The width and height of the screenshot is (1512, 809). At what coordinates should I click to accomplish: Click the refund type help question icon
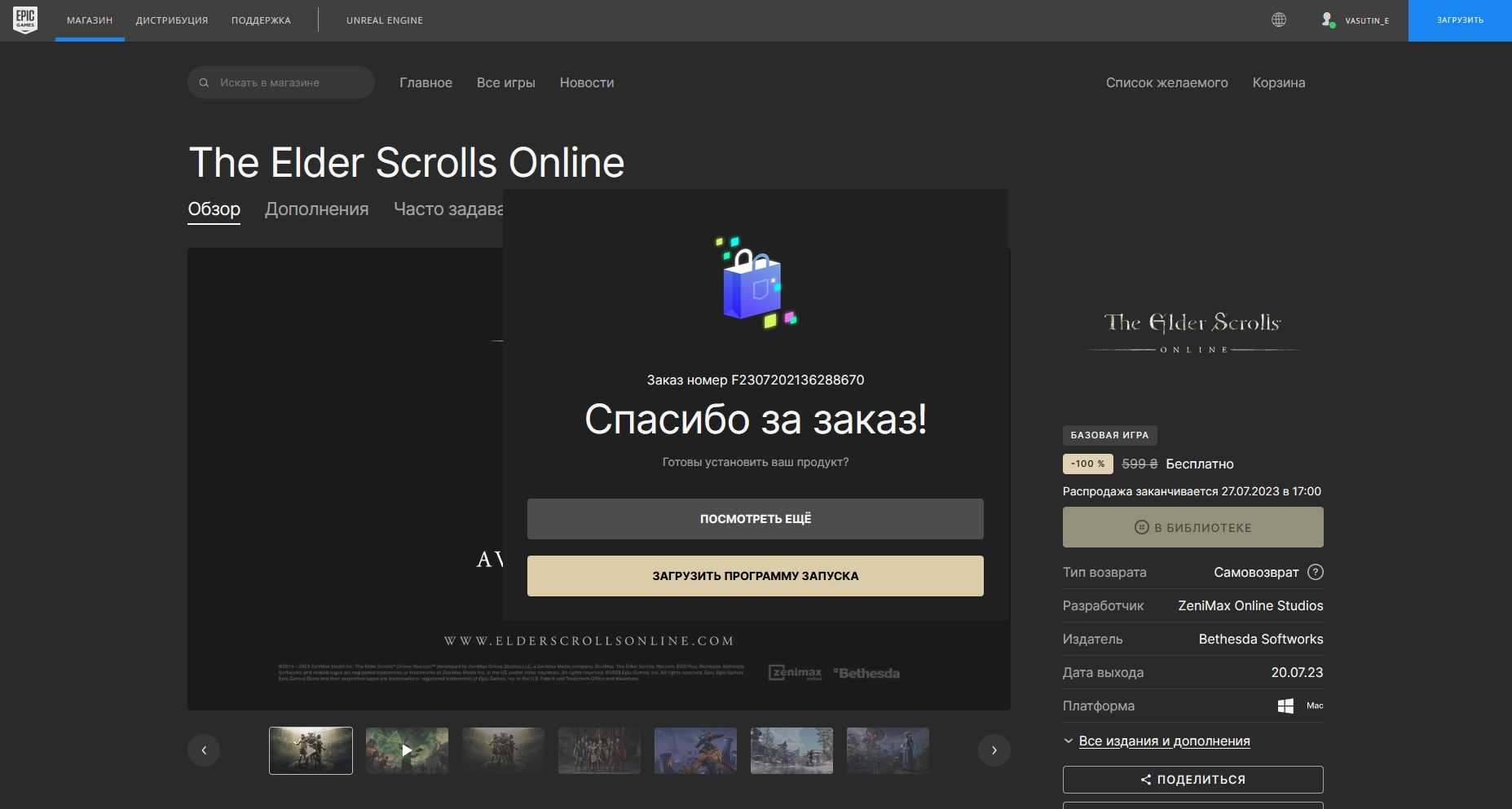tap(1315, 572)
